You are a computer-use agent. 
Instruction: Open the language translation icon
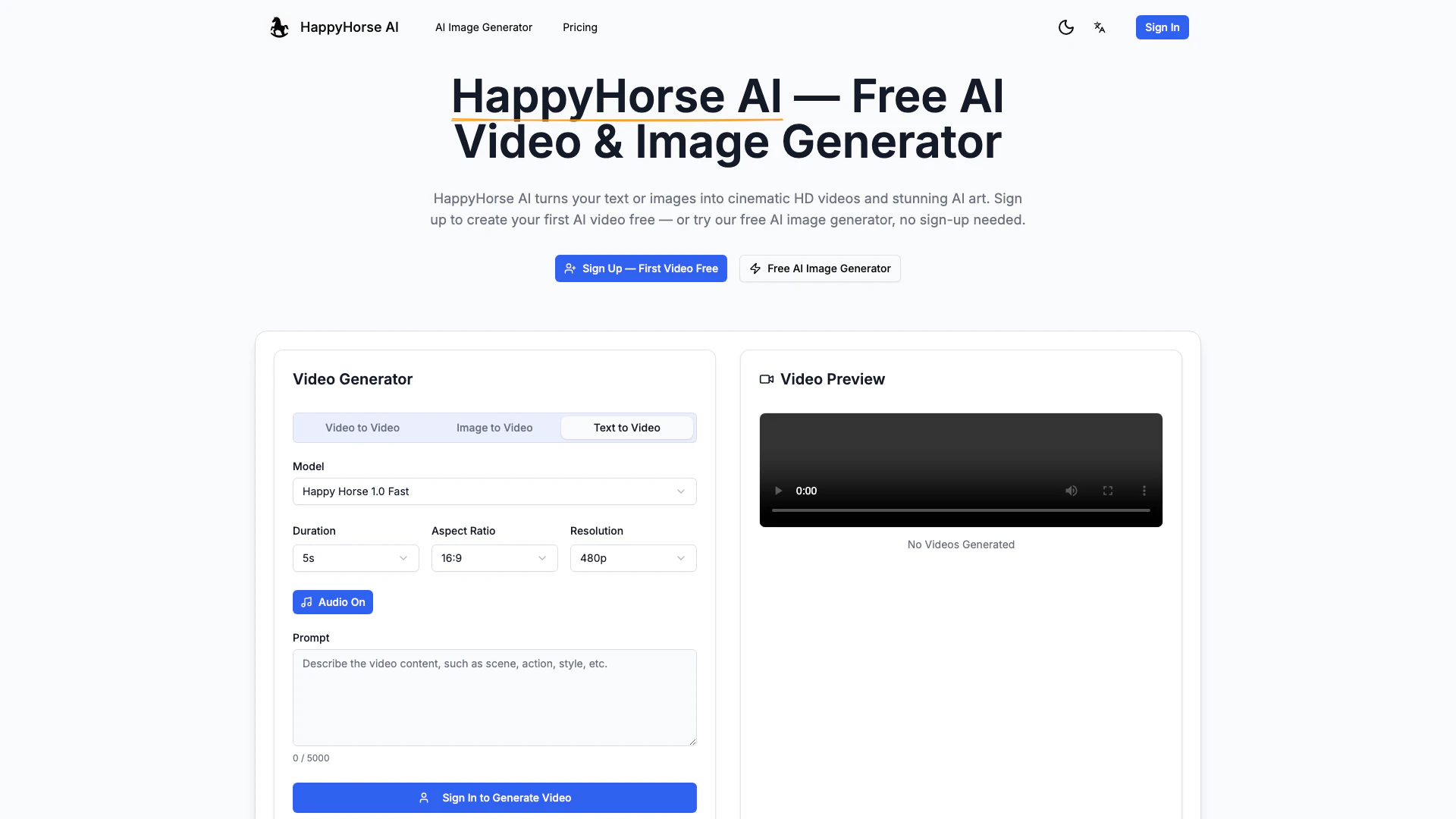(1100, 27)
